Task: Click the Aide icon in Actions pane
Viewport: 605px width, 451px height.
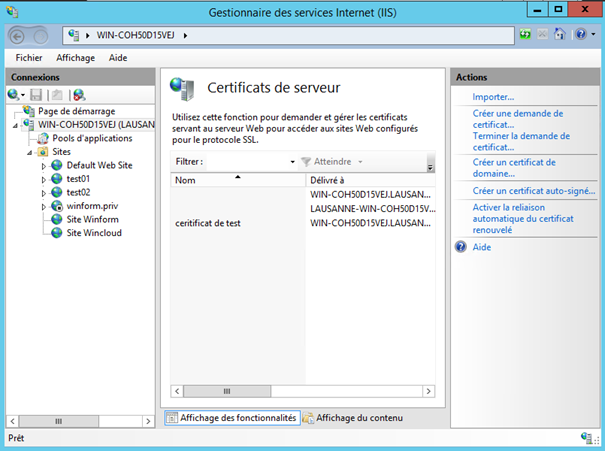Action: (x=460, y=246)
